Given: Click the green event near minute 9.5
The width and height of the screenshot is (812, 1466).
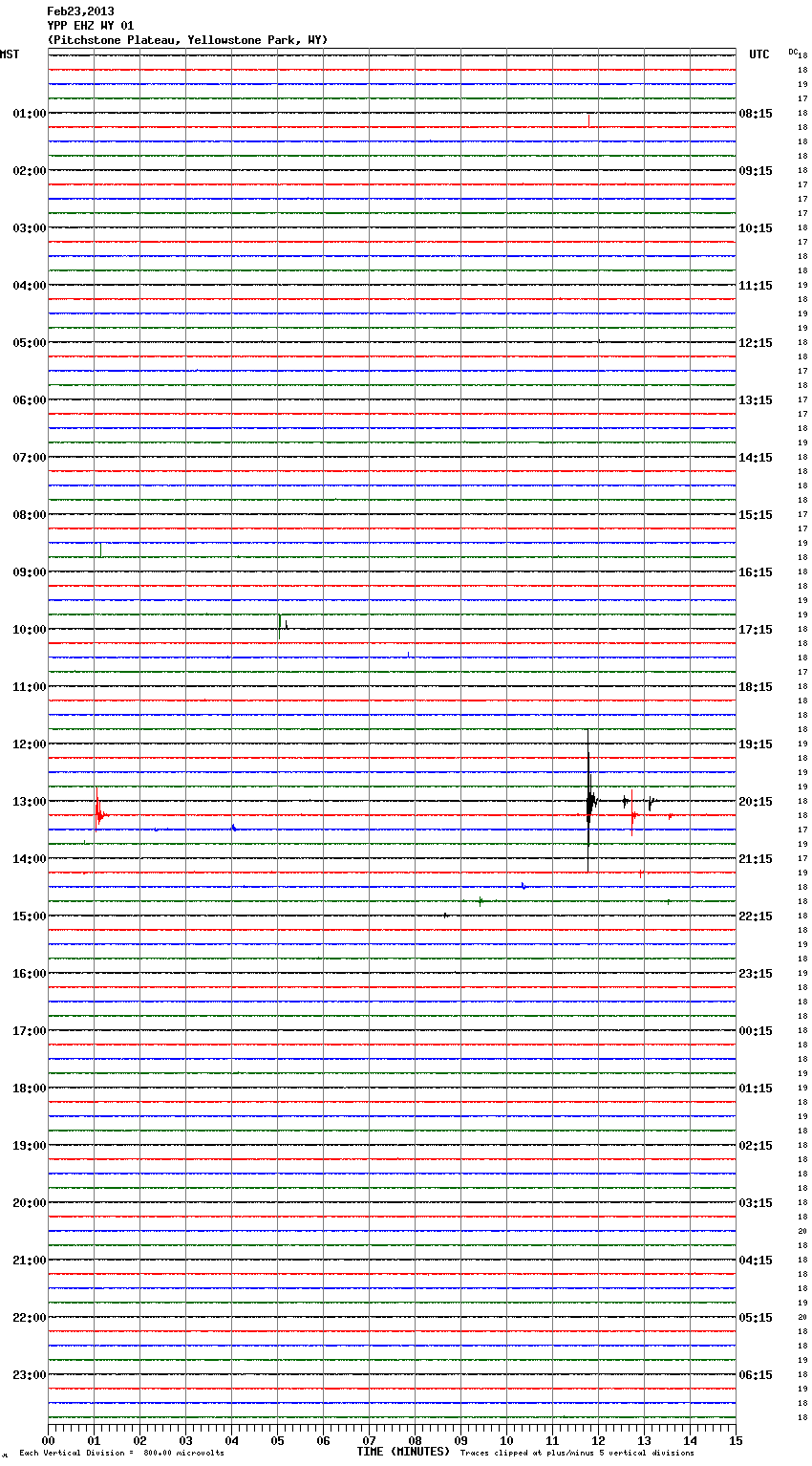Looking at the screenshot, I should (x=480, y=900).
